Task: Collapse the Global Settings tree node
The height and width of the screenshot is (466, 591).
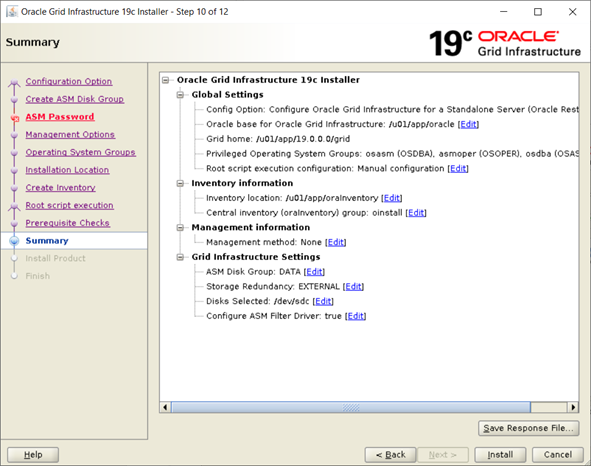Action: 180,95
